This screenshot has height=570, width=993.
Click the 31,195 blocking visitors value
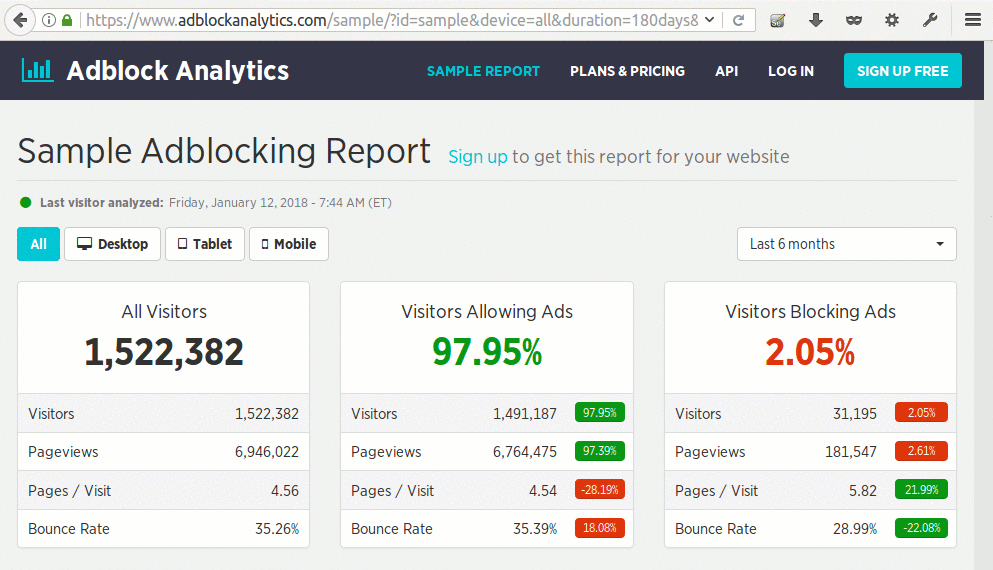(x=855, y=414)
